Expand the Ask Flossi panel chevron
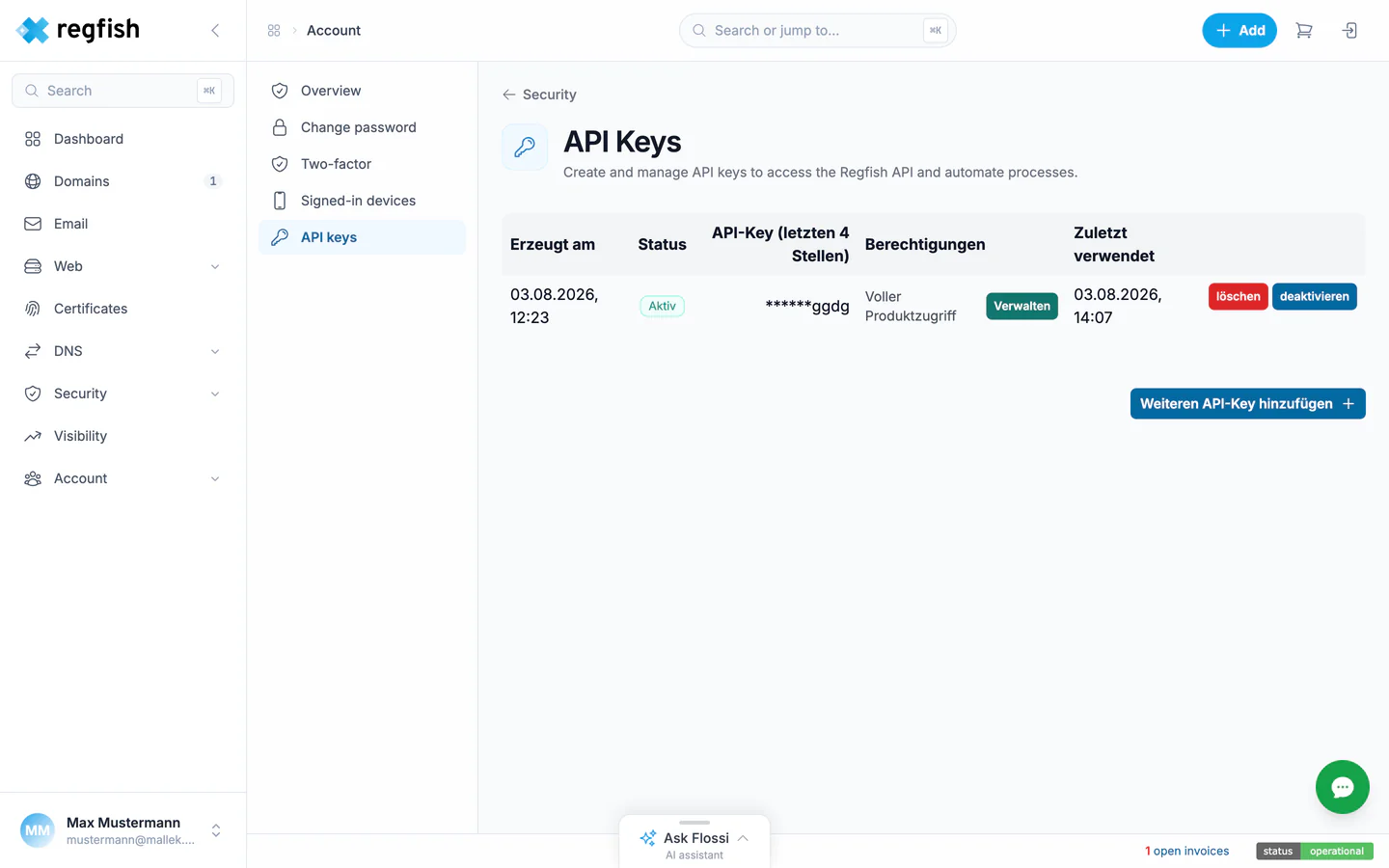The height and width of the screenshot is (868, 1389). click(x=743, y=838)
